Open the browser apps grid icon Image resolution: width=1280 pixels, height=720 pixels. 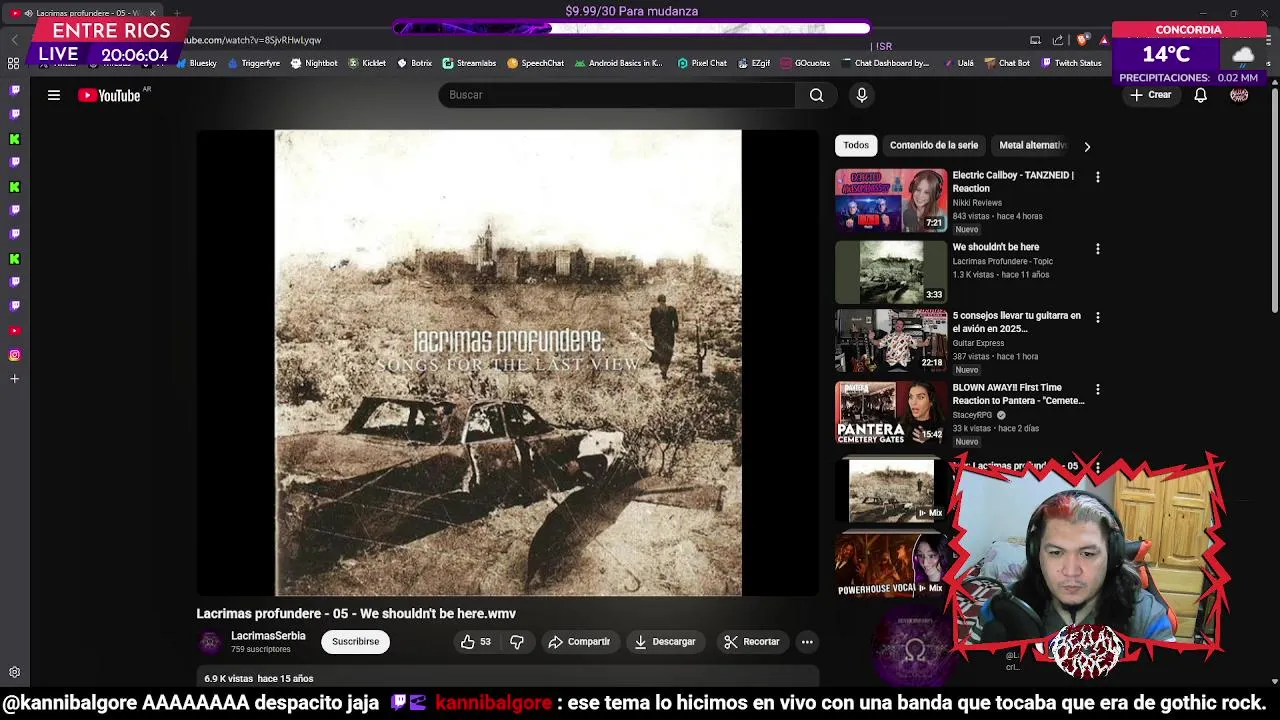[14, 63]
